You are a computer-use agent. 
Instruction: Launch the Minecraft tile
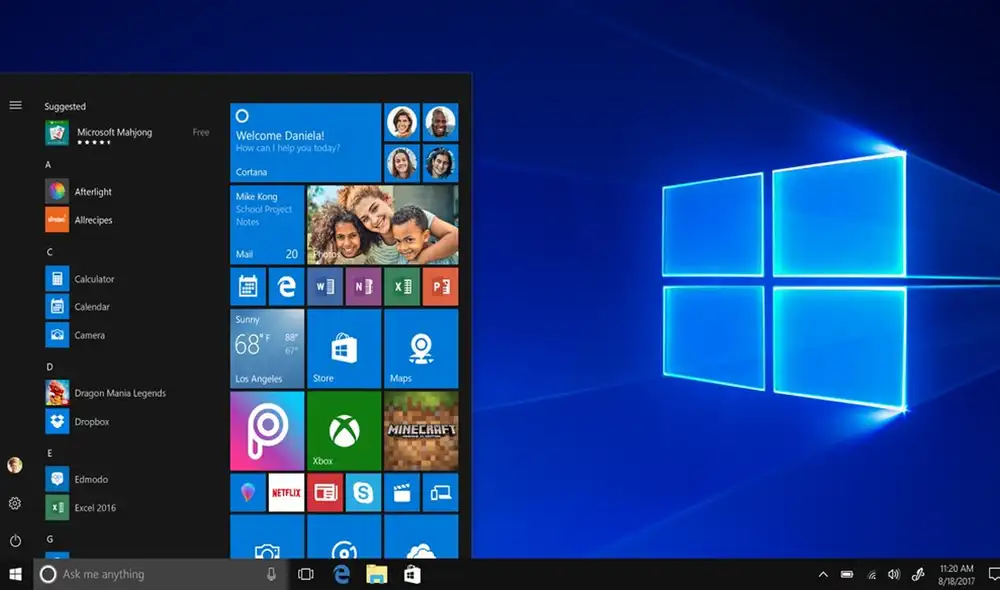421,430
